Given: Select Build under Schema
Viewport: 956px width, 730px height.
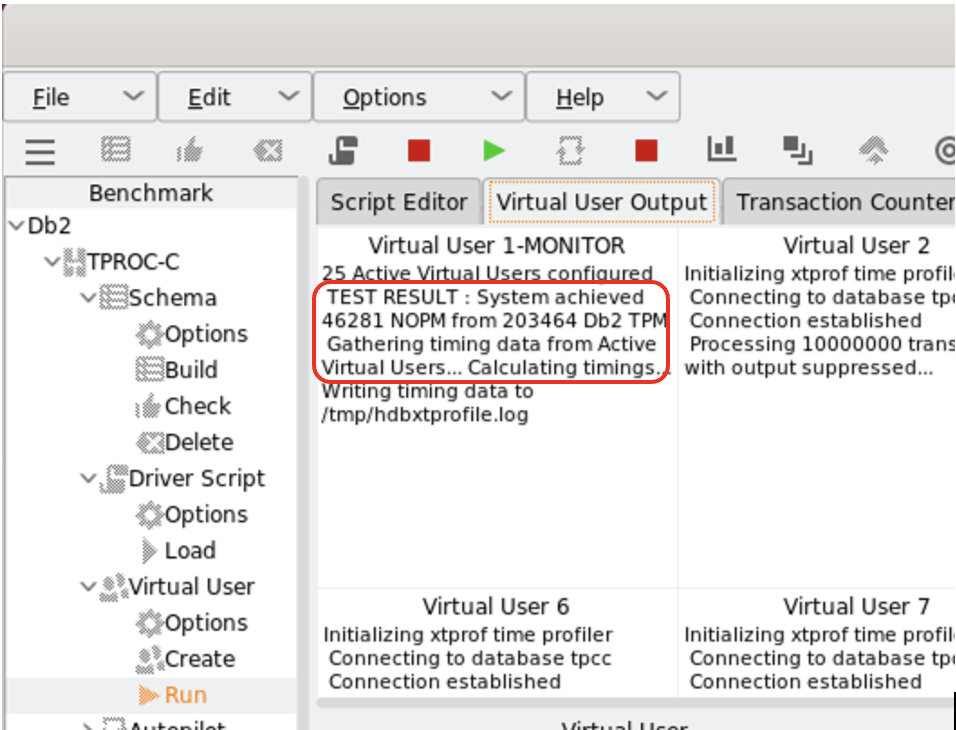Looking at the screenshot, I should [x=191, y=370].
